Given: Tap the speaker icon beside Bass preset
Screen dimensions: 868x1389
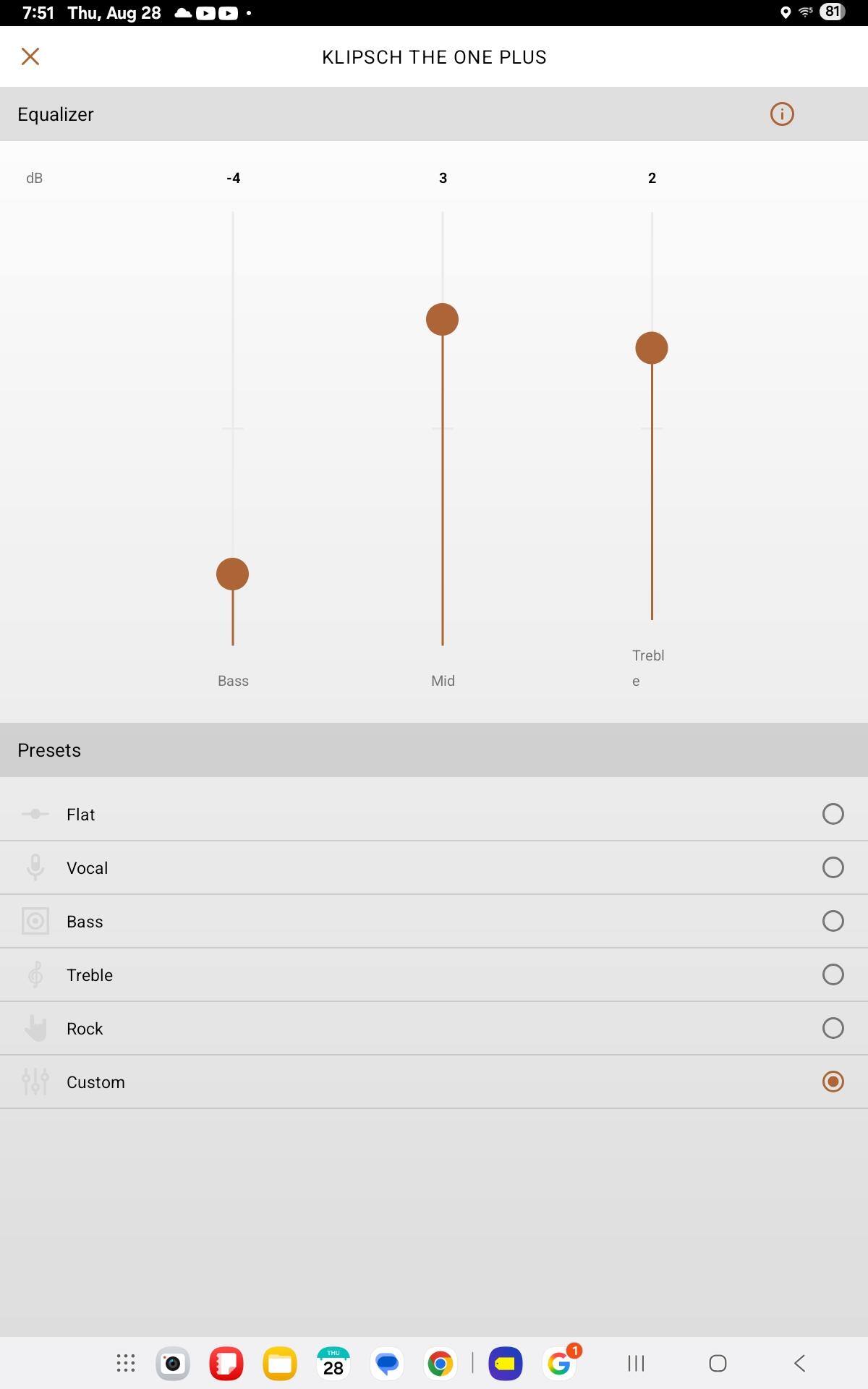Looking at the screenshot, I should coord(35,921).
